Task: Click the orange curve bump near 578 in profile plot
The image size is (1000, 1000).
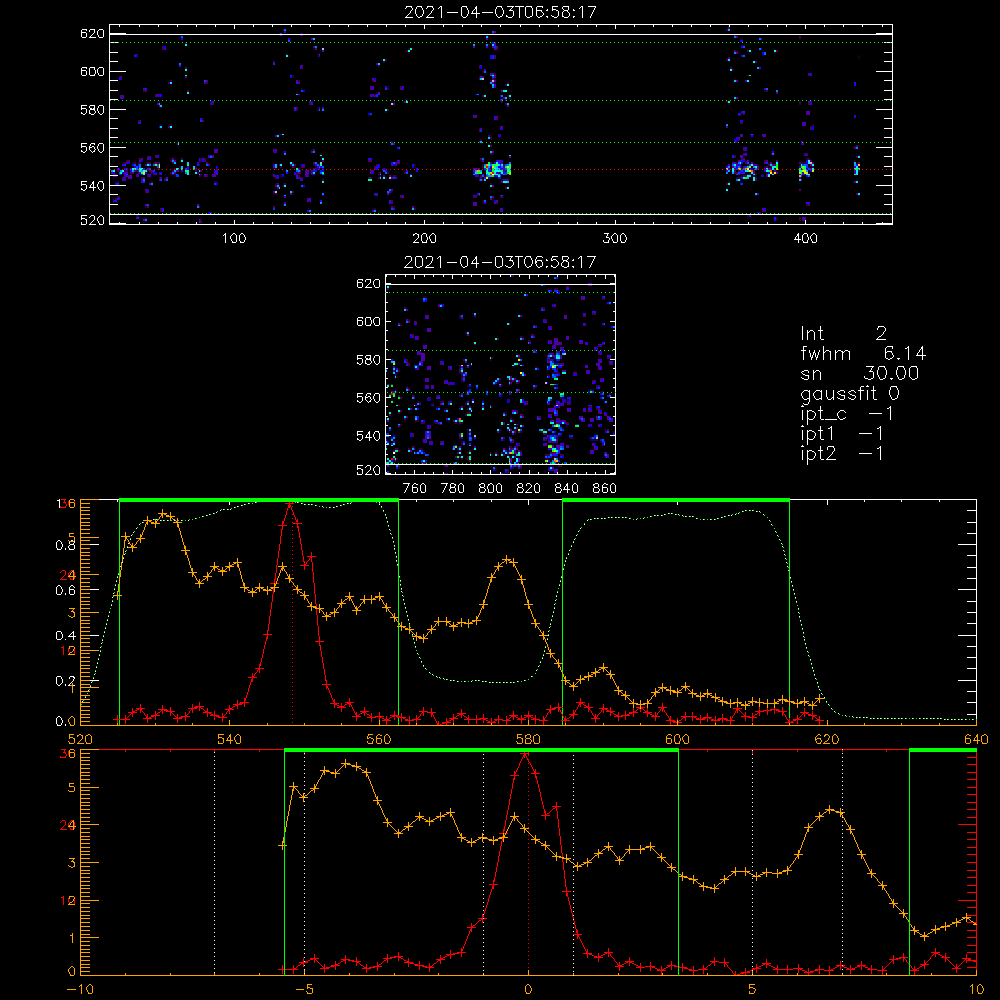Action: 508,560
